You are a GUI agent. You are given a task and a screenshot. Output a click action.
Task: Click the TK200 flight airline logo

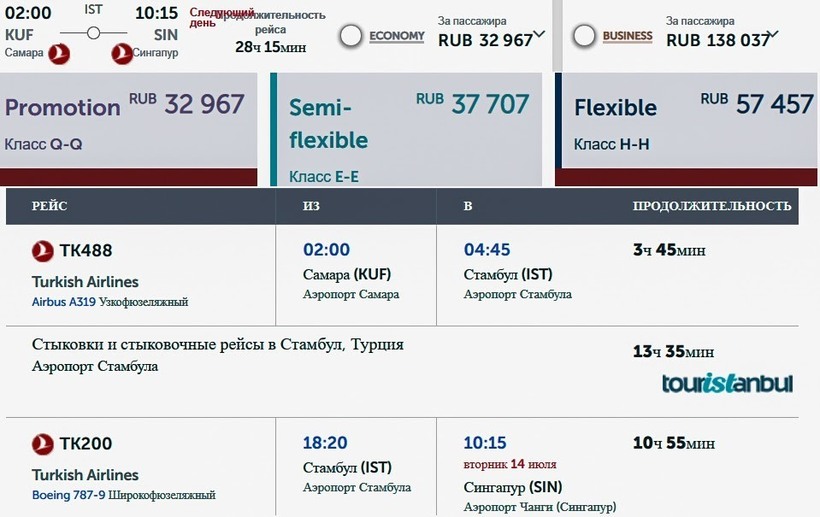[43, 443]
